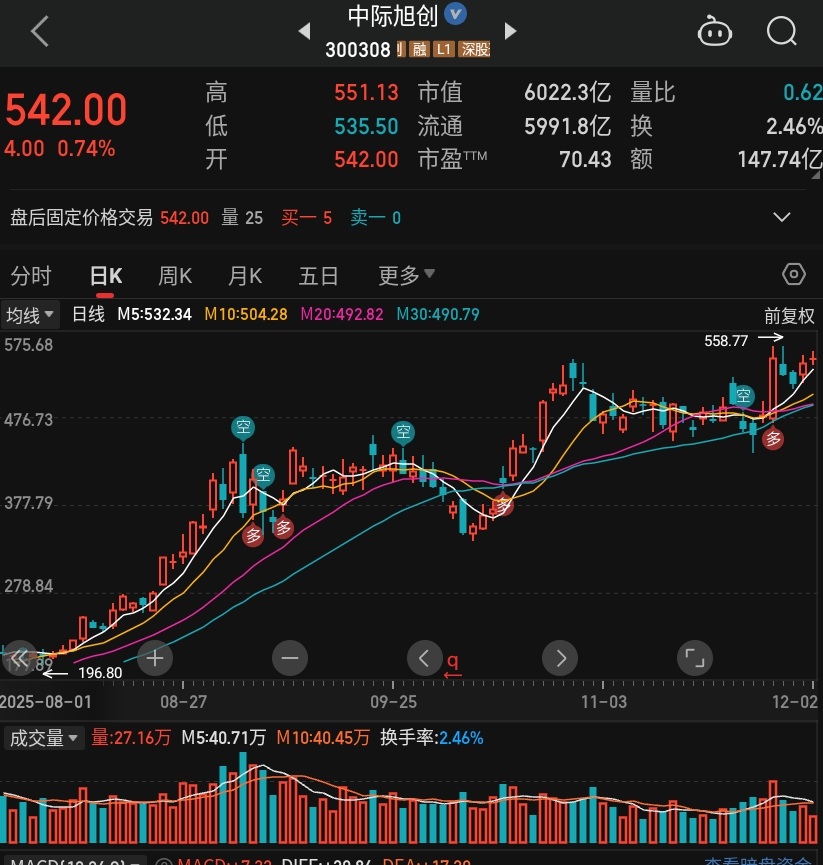Tap the M10:504.28 moving average label
Screen dimensions: 823x865
coord(246,314)
